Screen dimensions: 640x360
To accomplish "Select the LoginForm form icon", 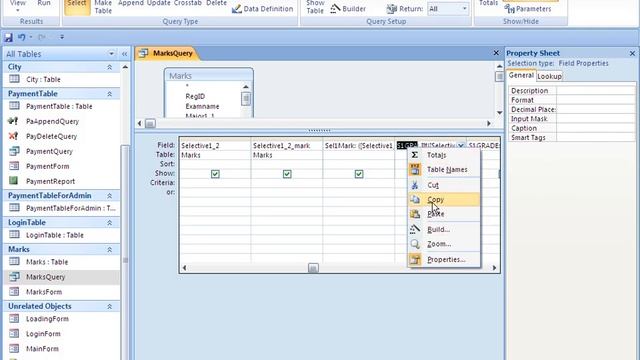I will click(x=14, y=333).
